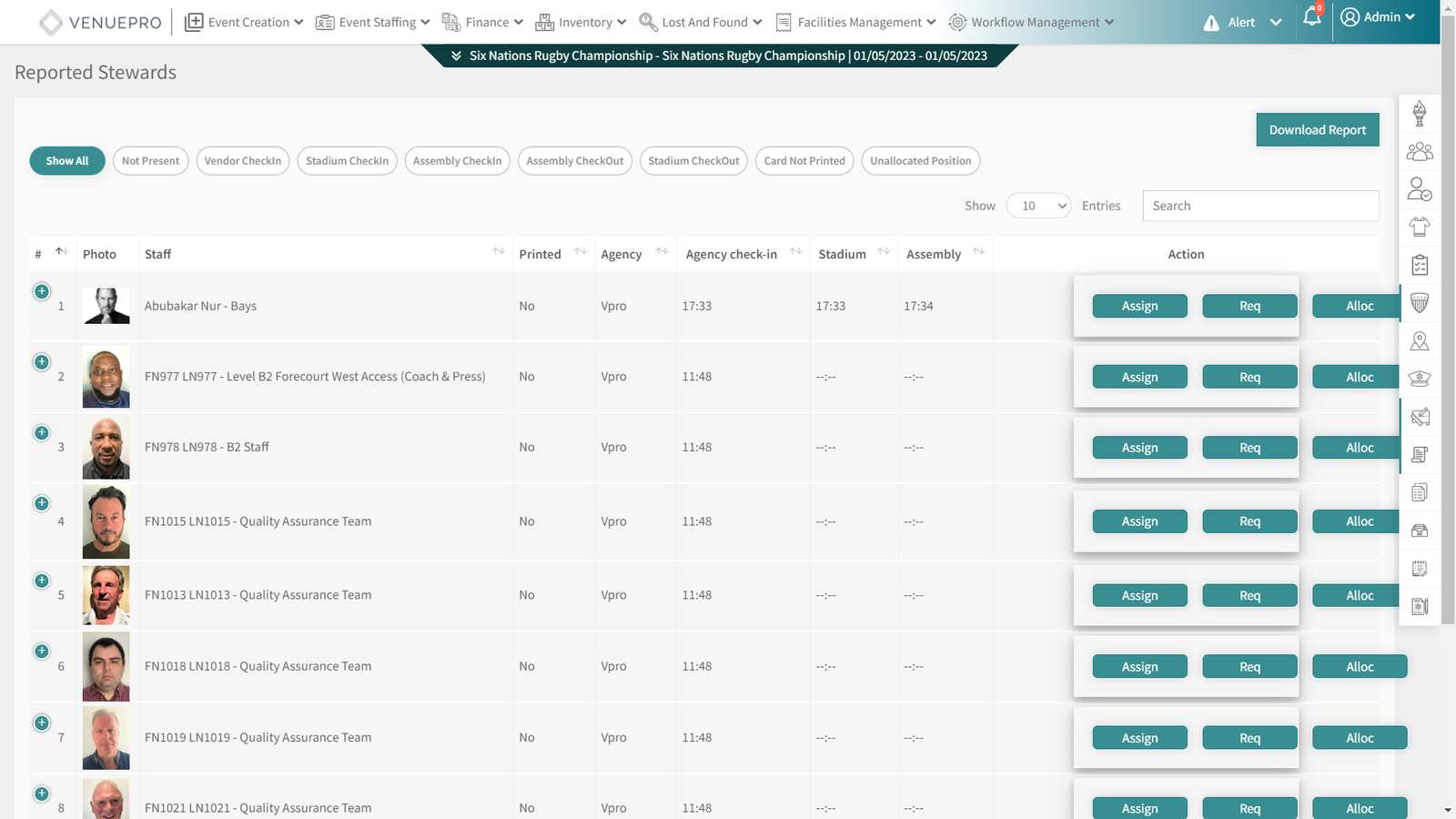The image size is (1456, 819).
Task: Expand row 1 details with plus icon
Action: tap(42, 291)
